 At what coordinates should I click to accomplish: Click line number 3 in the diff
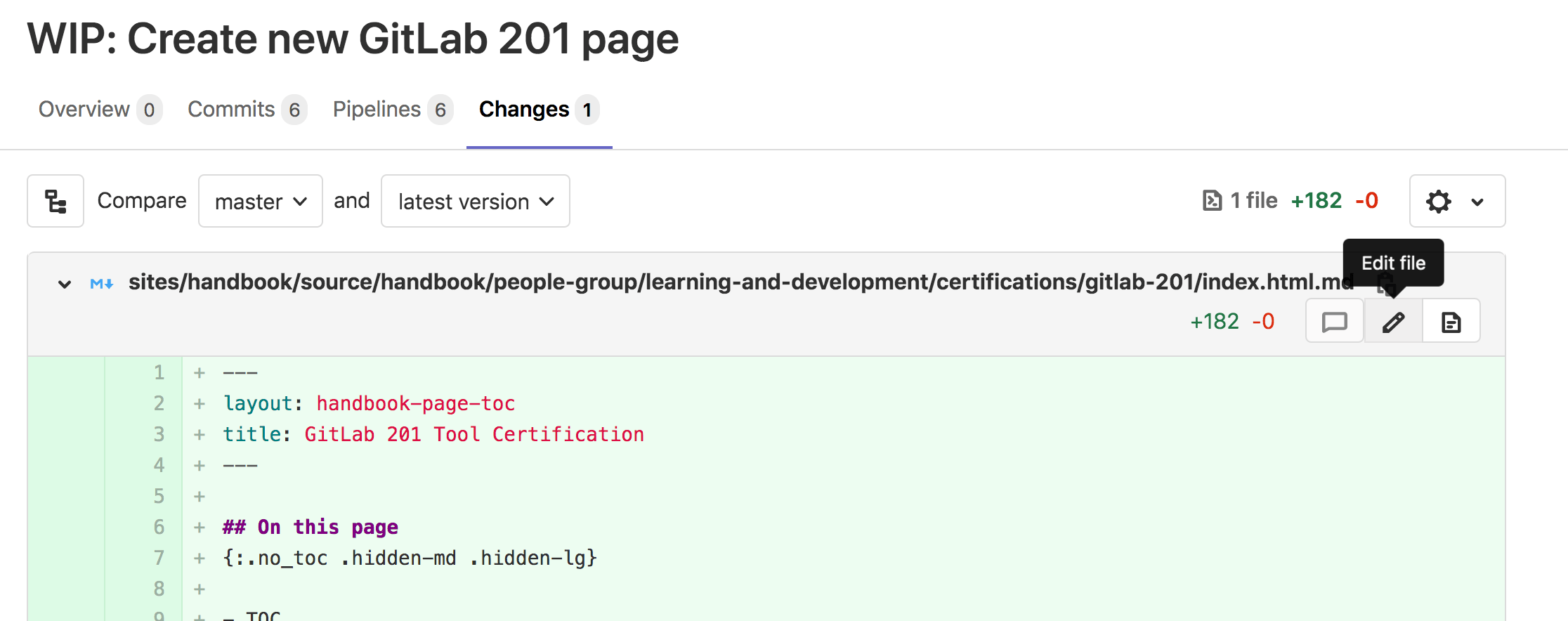(159, 434)
